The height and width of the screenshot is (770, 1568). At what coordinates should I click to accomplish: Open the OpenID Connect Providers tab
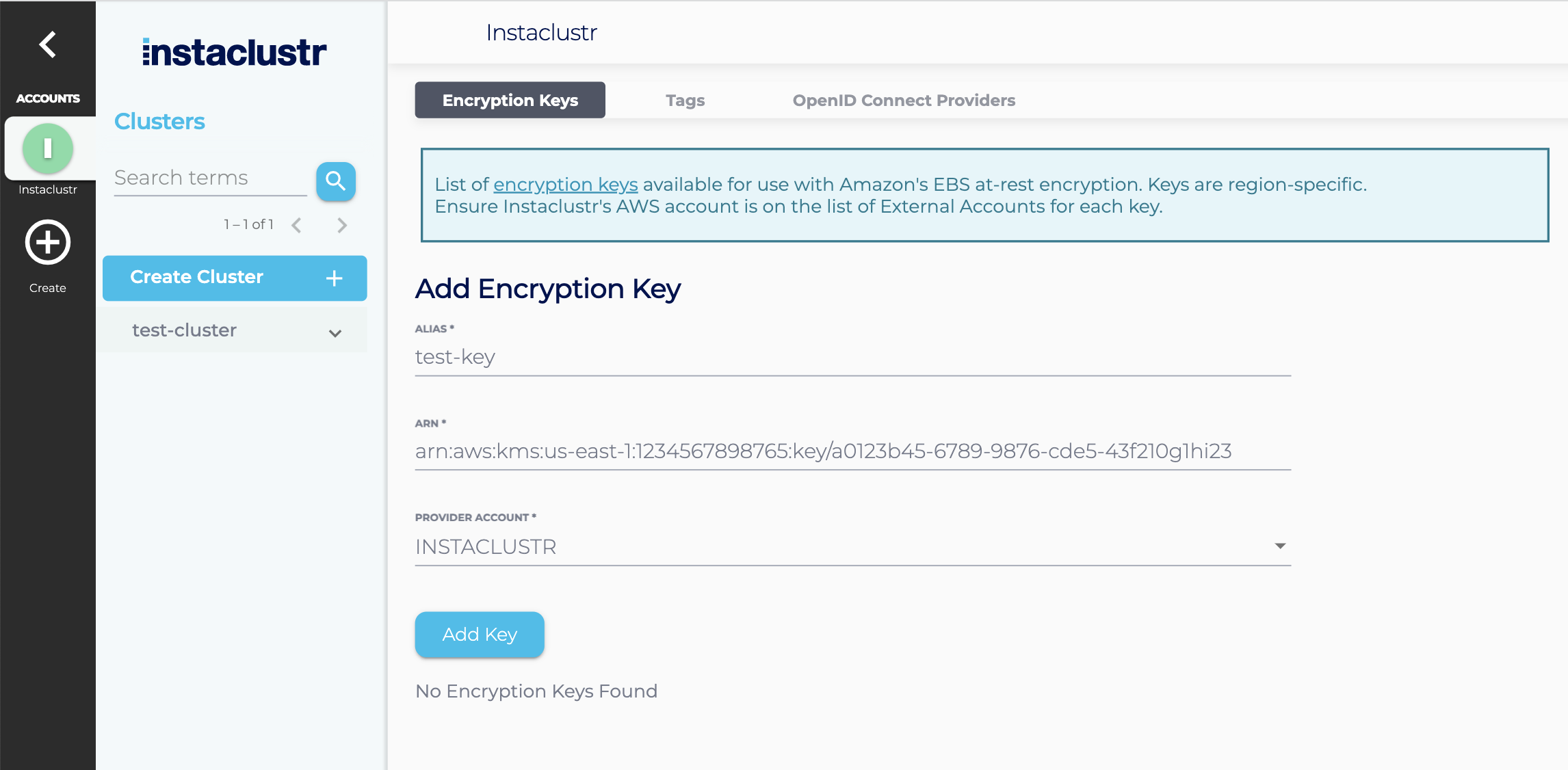coord(904,100)
